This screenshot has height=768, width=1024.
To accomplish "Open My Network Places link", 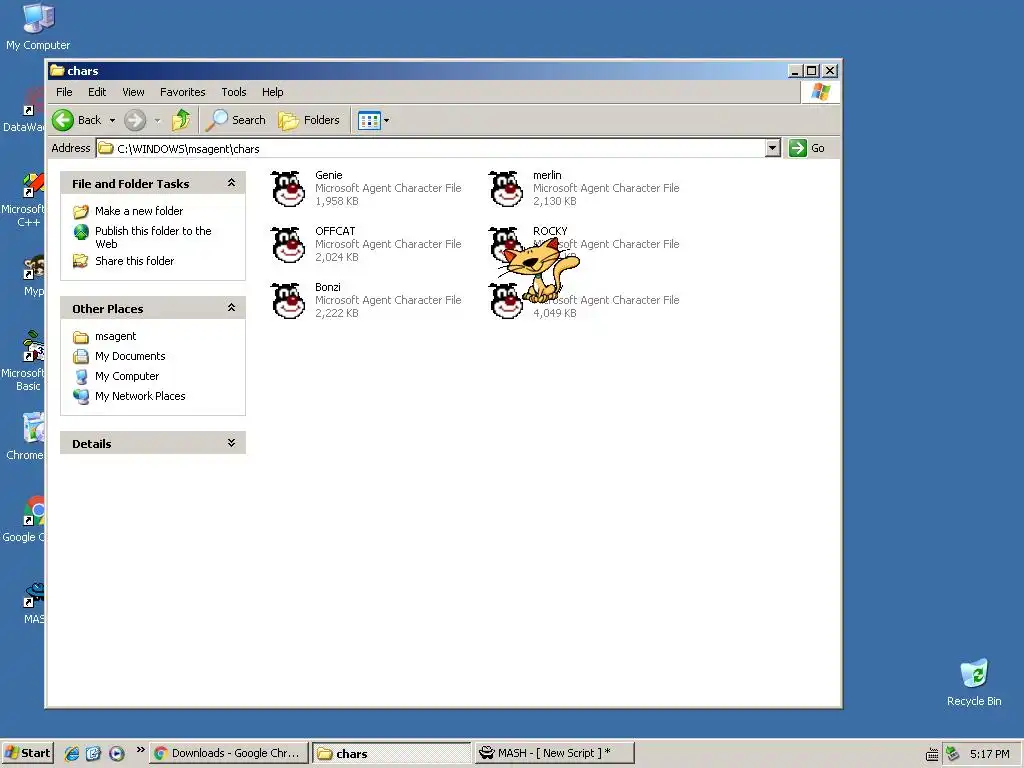I will (140, 396).
